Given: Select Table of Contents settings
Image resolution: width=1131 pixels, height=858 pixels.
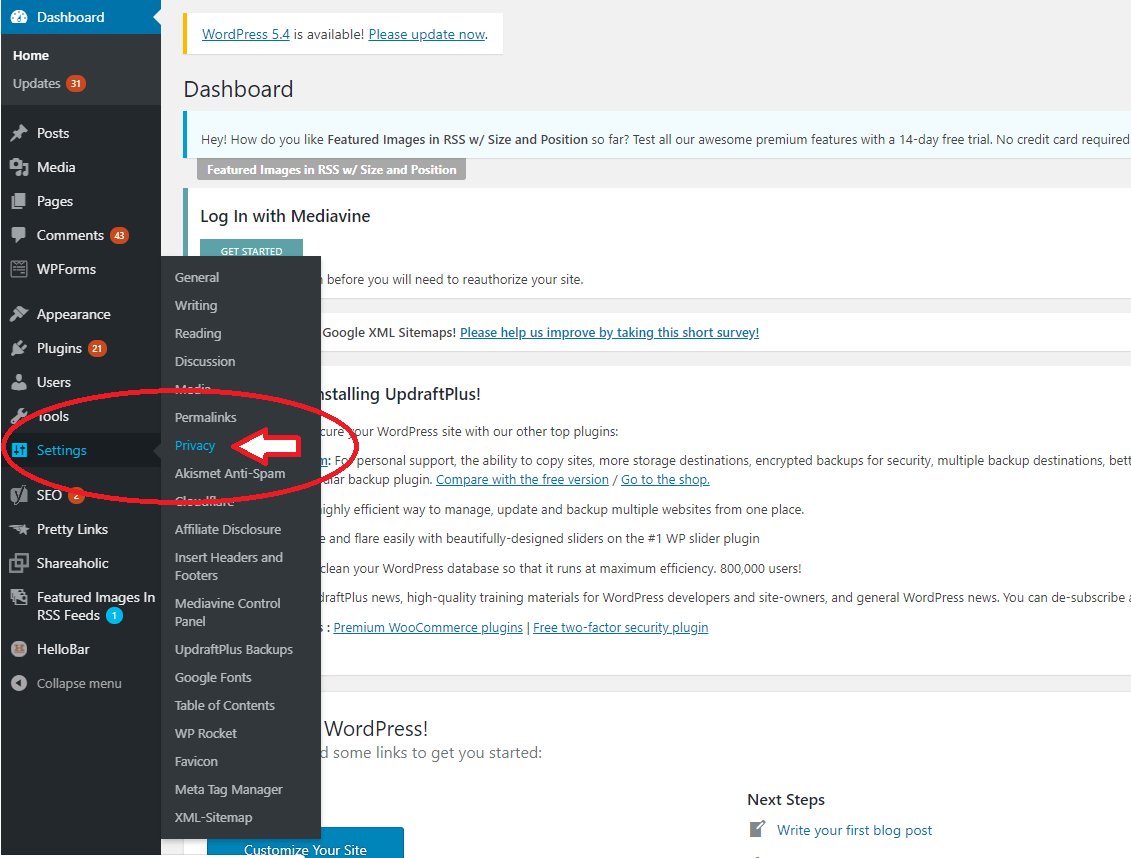Looking at the screenshot, I should pos(224,705).
